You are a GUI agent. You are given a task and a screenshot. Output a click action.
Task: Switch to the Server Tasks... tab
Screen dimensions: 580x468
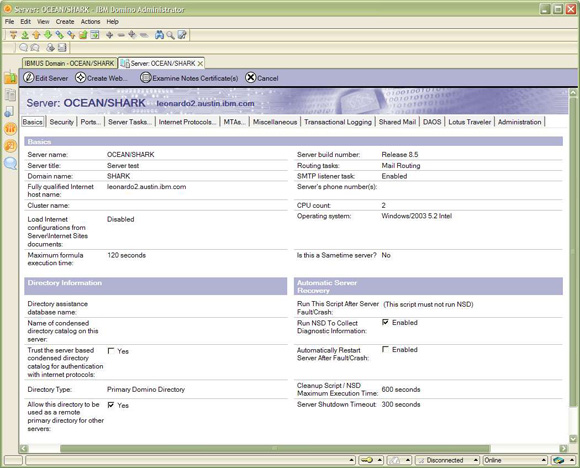[x=130, y=122]
